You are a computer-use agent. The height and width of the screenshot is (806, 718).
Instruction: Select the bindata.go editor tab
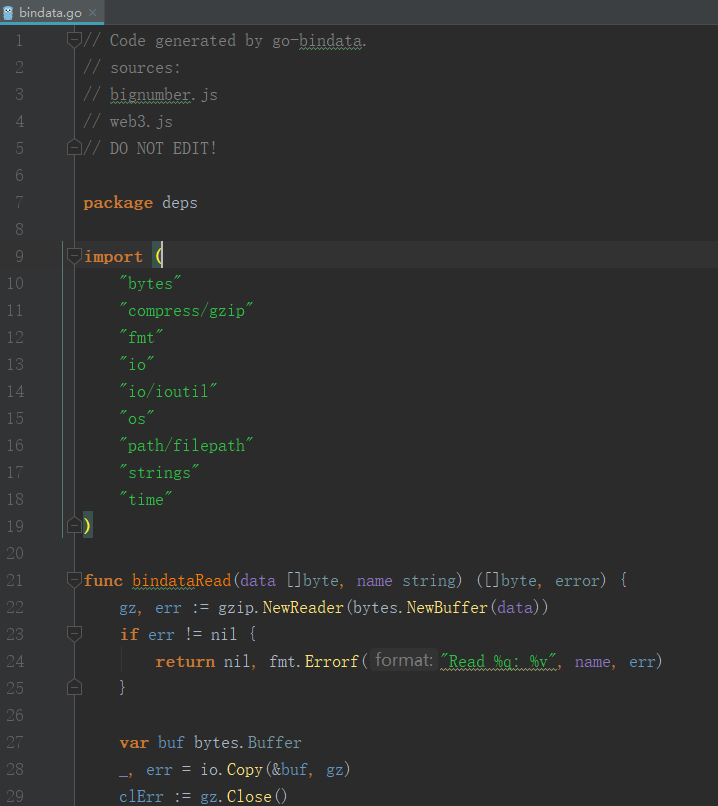(x=51, y=12)
